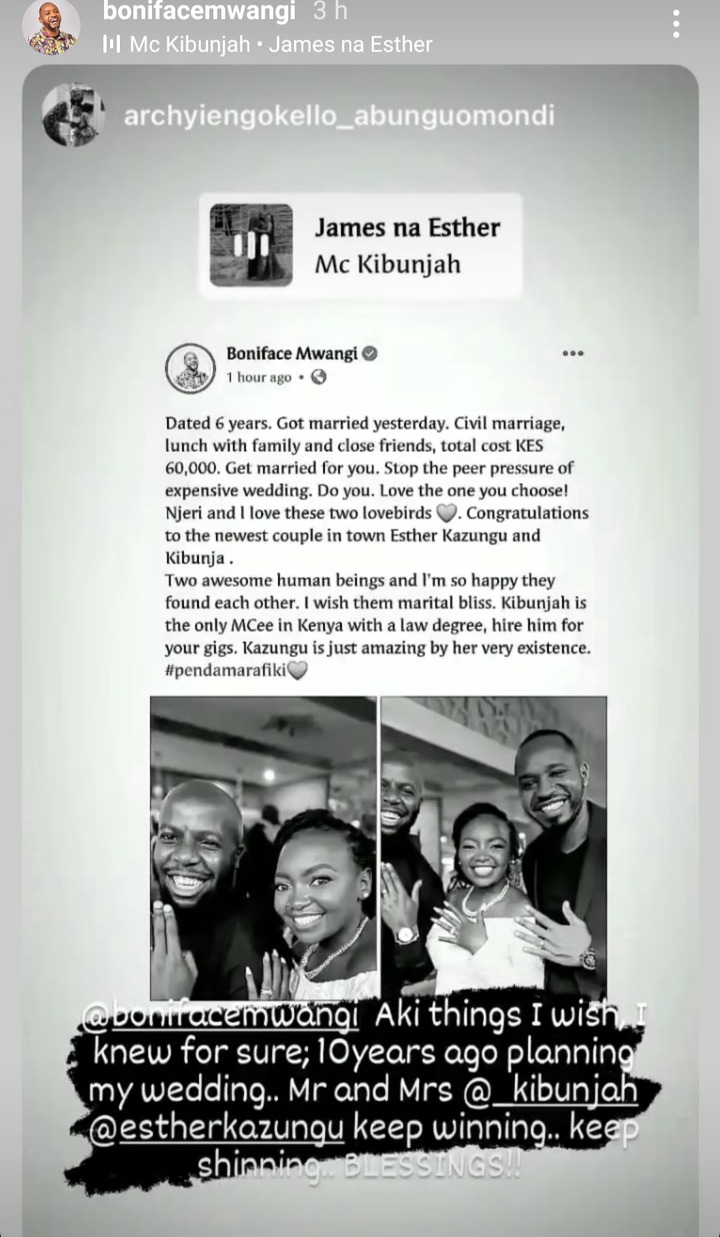Open the left couple selfie photo
The image size is (720, 1237).
[x=263, y=848]
